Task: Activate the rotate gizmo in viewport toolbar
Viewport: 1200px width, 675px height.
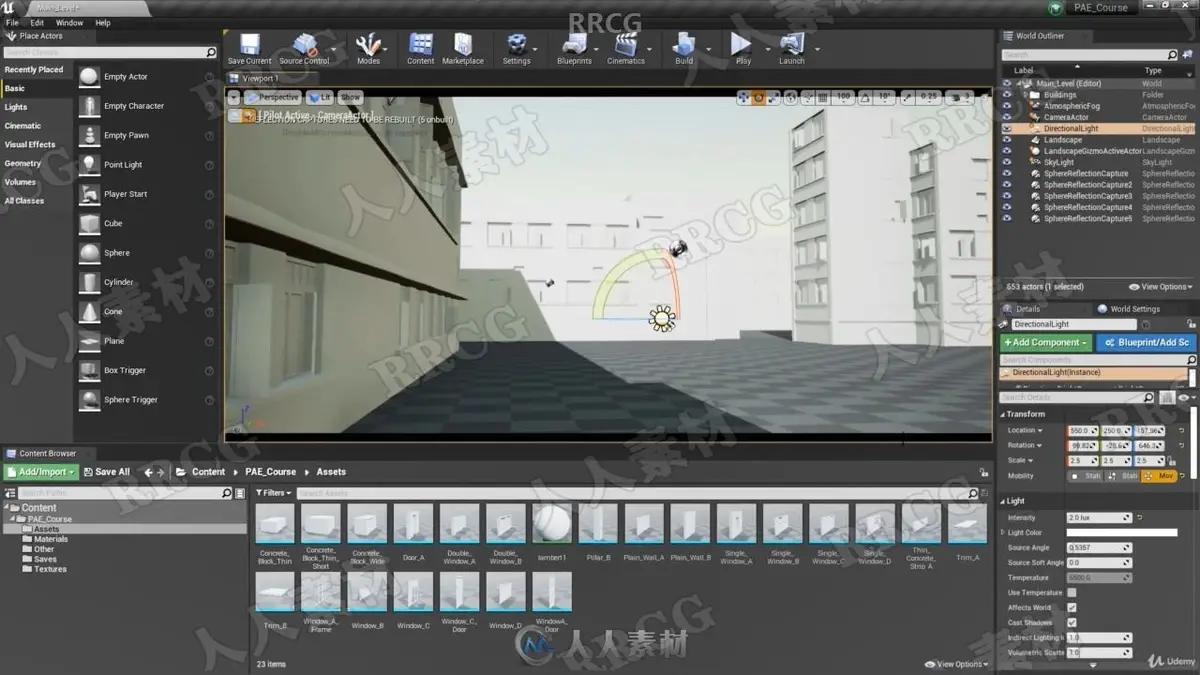Action: click(759, 97)
